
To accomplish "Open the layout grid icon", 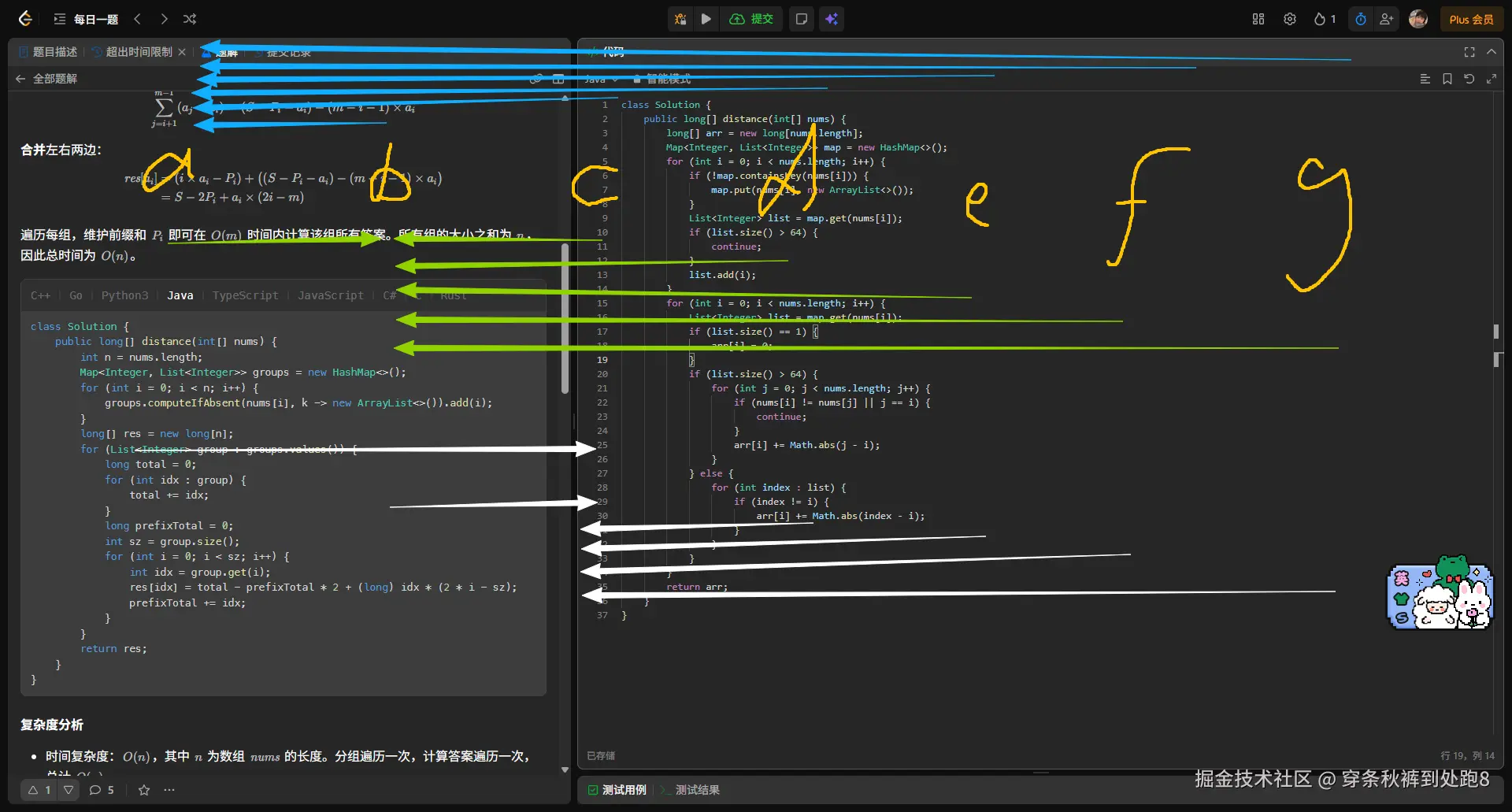I will 1258,19.
